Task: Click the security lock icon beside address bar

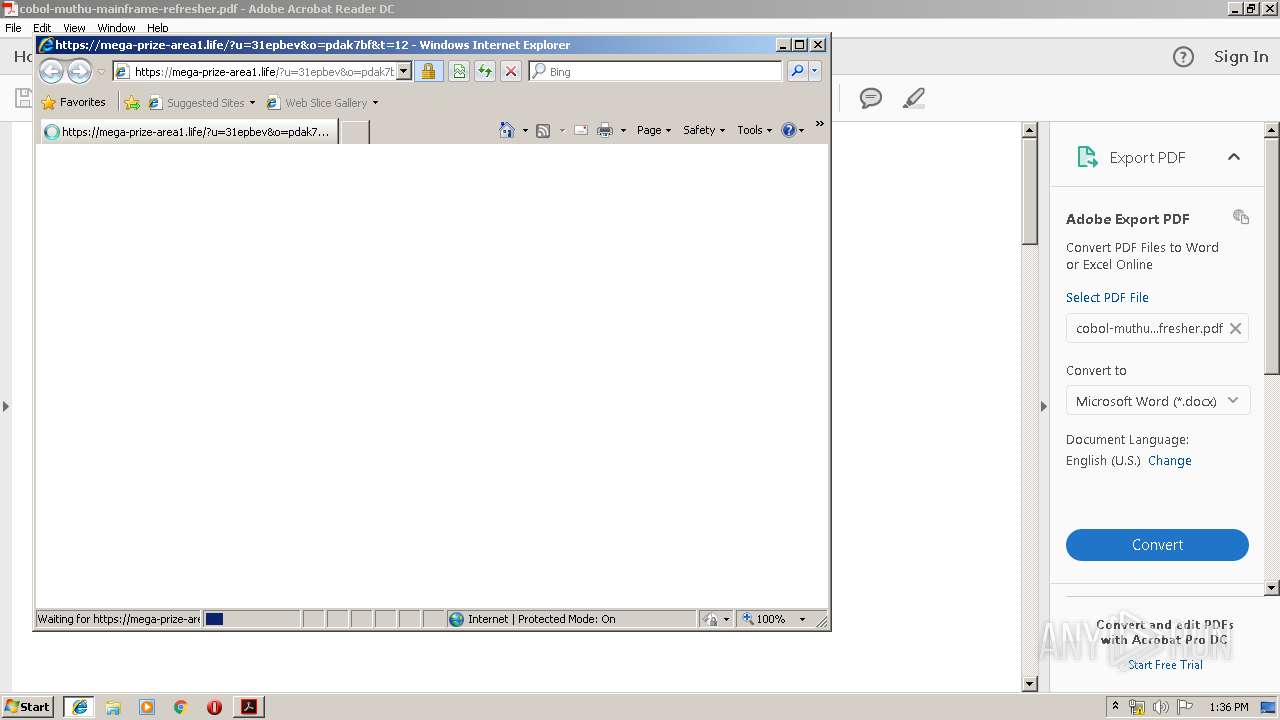Action: 428,71
